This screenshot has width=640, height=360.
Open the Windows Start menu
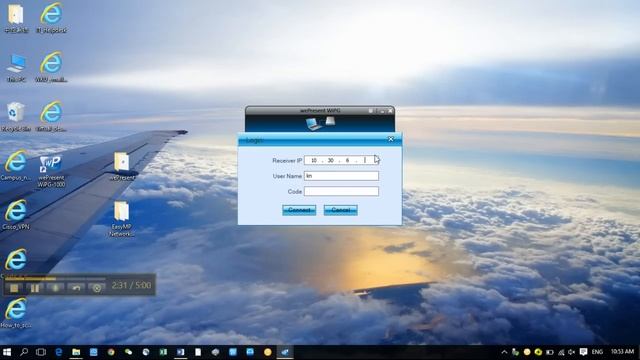tap(7, 352)
